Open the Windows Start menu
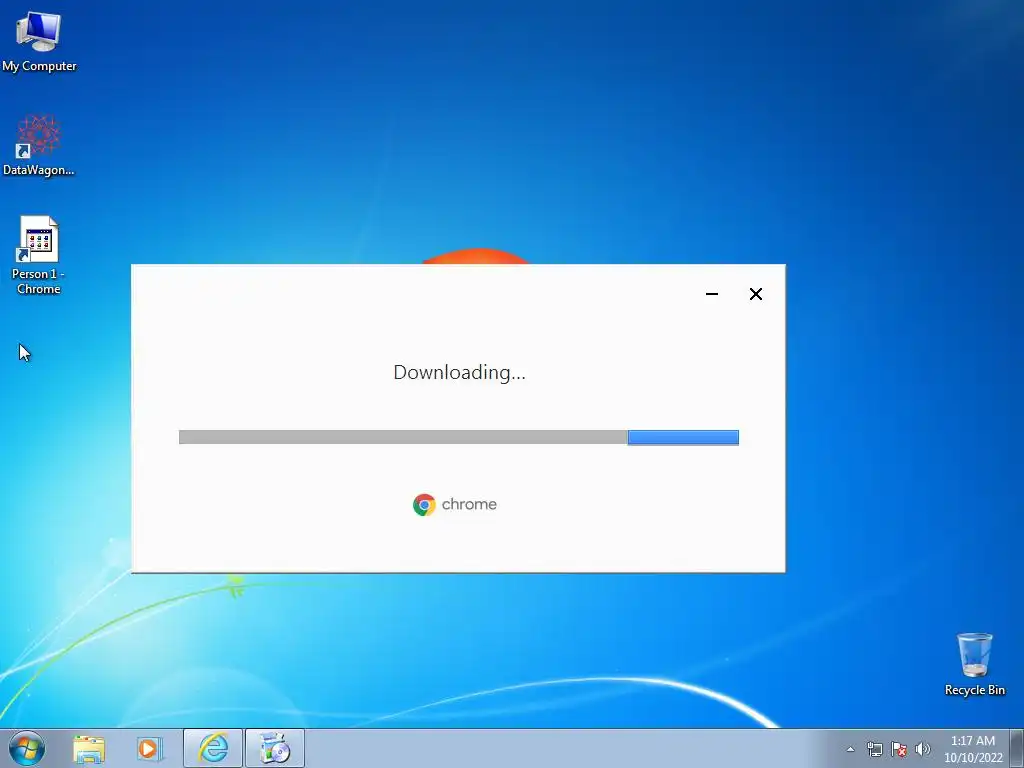The image size is (1024, 768). 27,748
